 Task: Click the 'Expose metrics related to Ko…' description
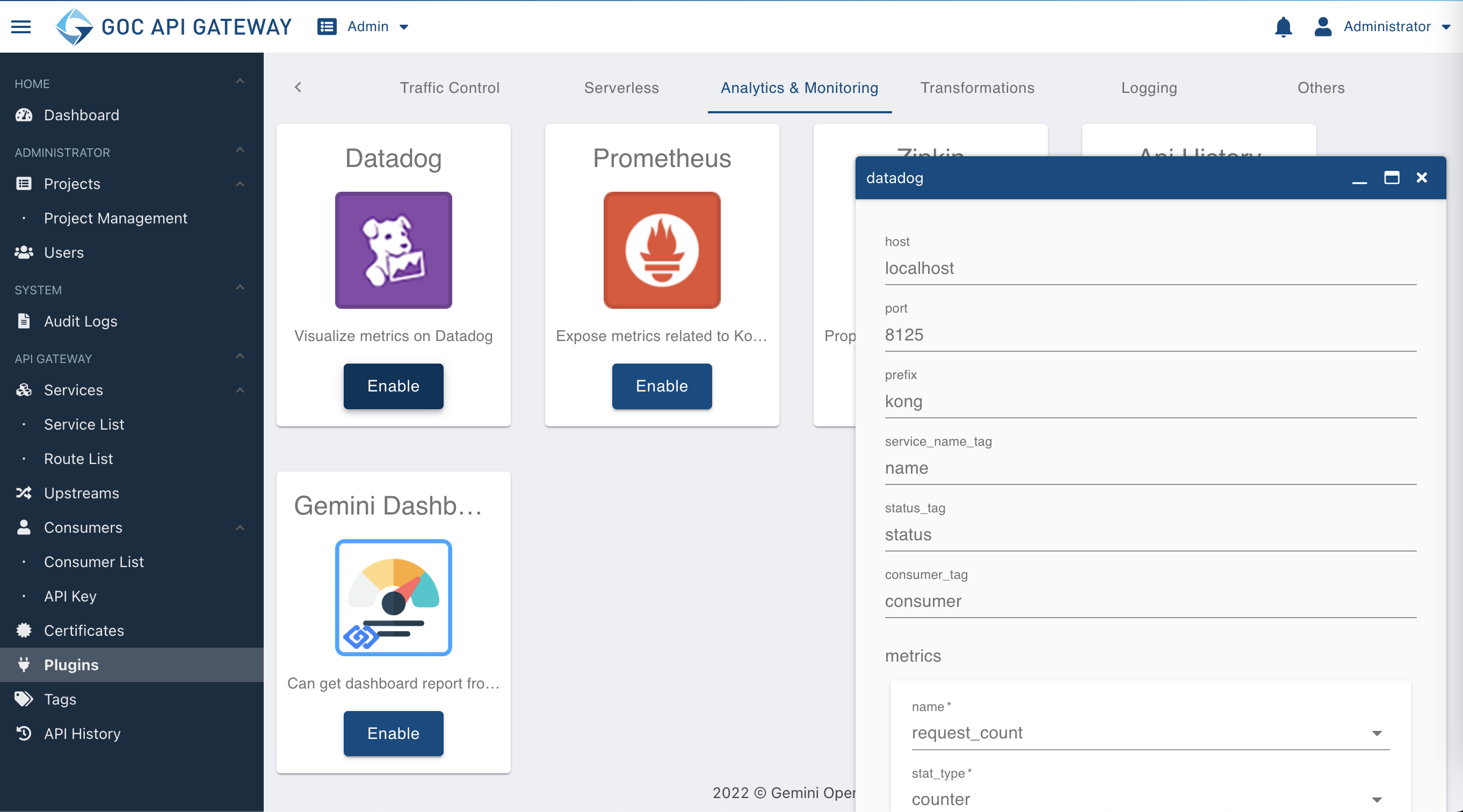pyautogui.click(x=662, y=336)
